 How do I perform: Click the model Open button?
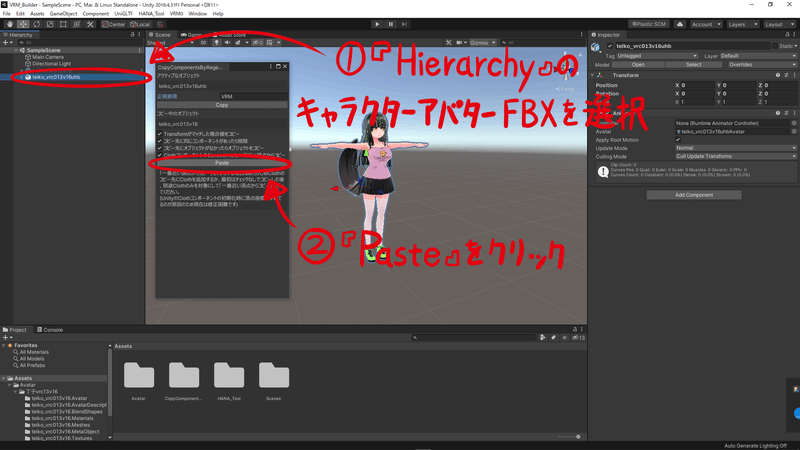pos(638,65)
